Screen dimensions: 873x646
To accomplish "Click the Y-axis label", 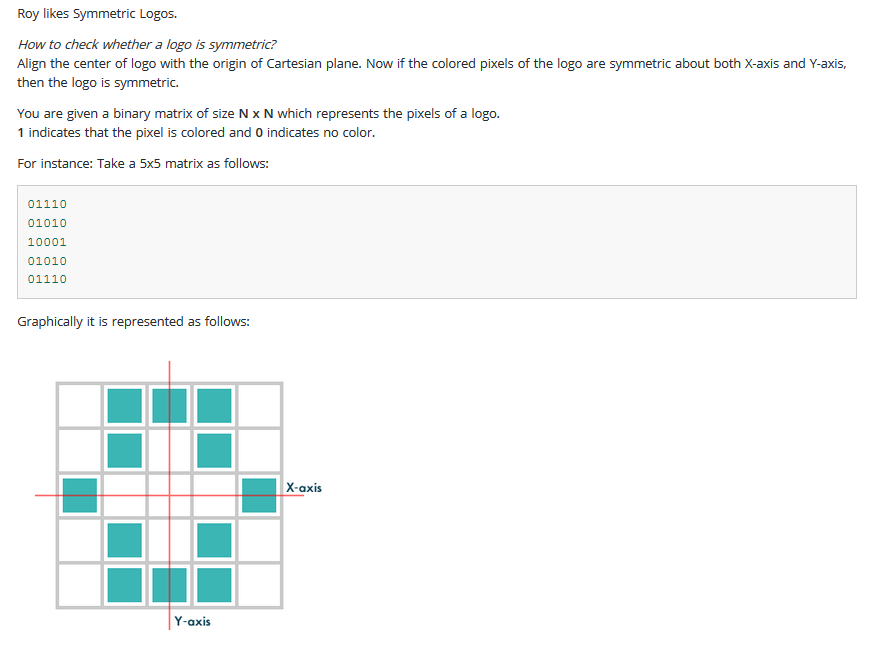I will pyautogui.click(x=192, y=621).
